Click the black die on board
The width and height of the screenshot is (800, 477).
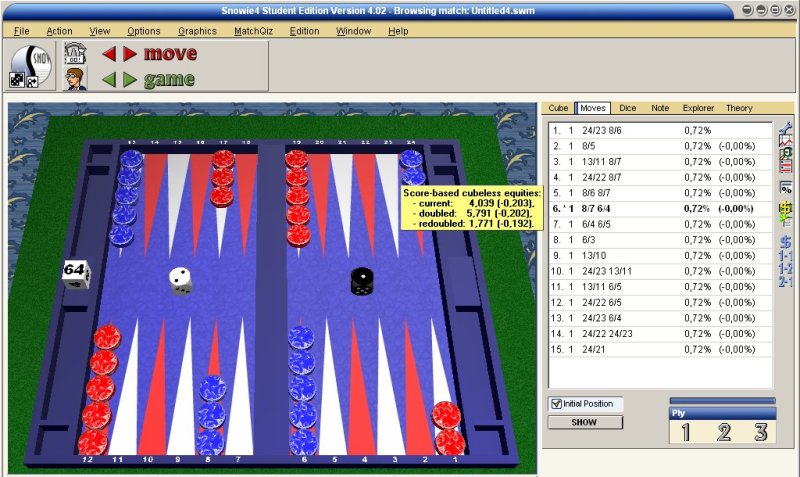(x=362, y=281)
